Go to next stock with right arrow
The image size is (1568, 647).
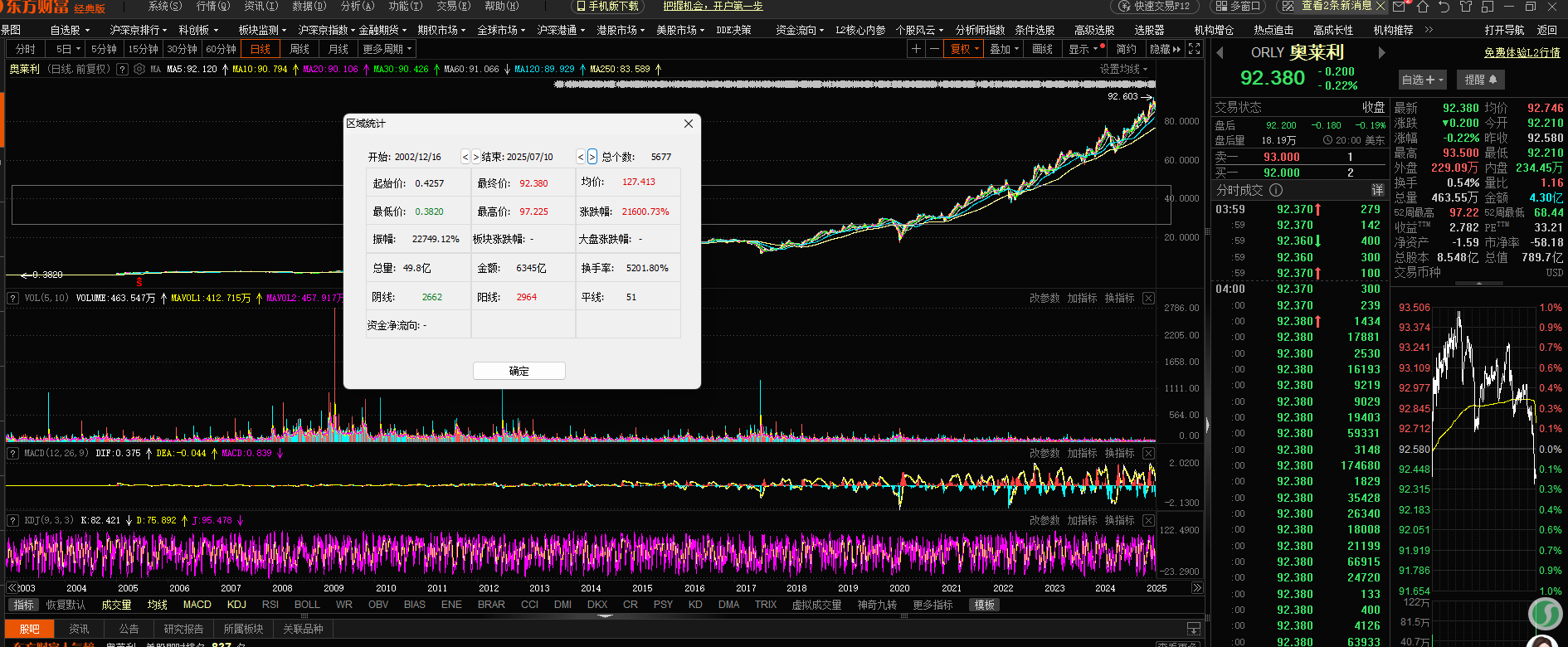click(x=1381, y=52)
